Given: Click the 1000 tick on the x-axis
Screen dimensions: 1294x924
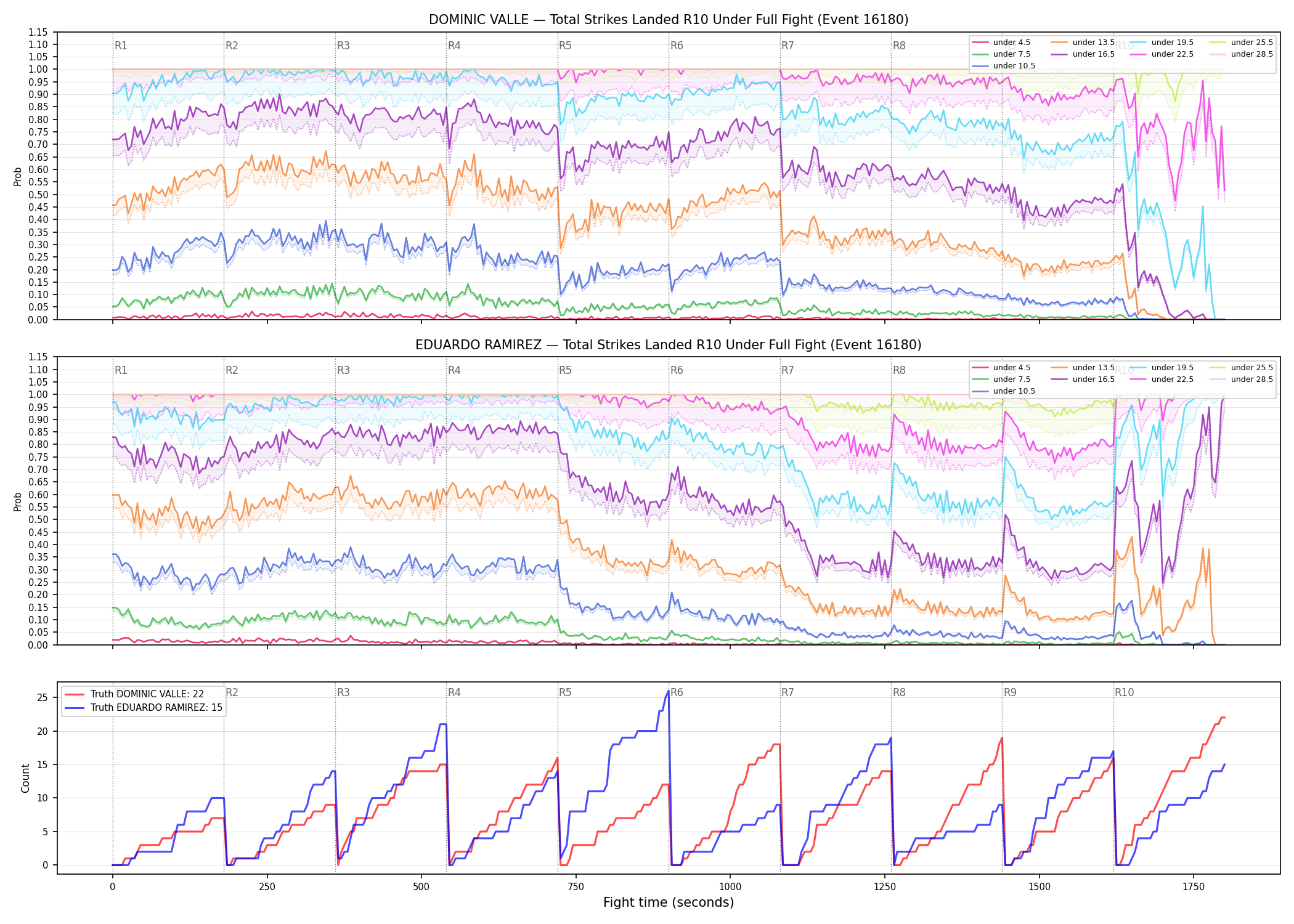Looking at the screenshot, I should click(x=730, y=887).
